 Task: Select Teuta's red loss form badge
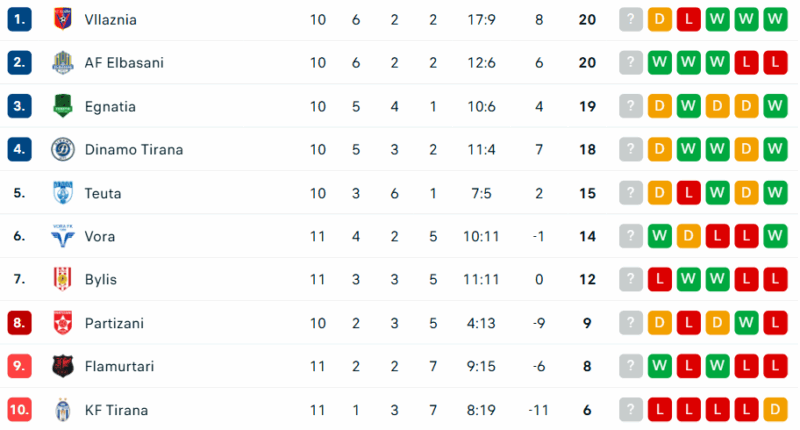tap(687, 193)
